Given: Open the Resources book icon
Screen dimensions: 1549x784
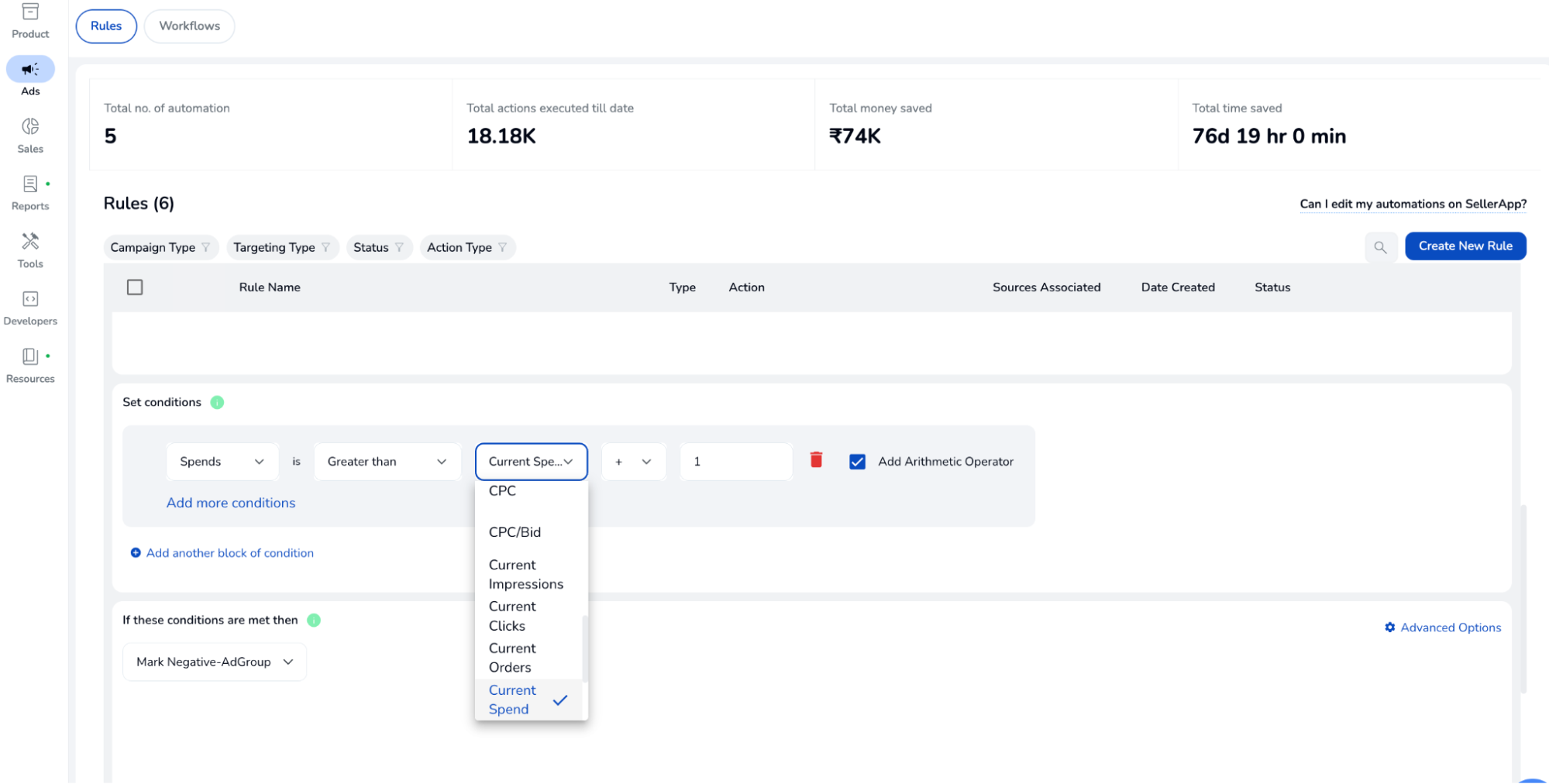Looking at the screenshot, I should pos(30,356).
